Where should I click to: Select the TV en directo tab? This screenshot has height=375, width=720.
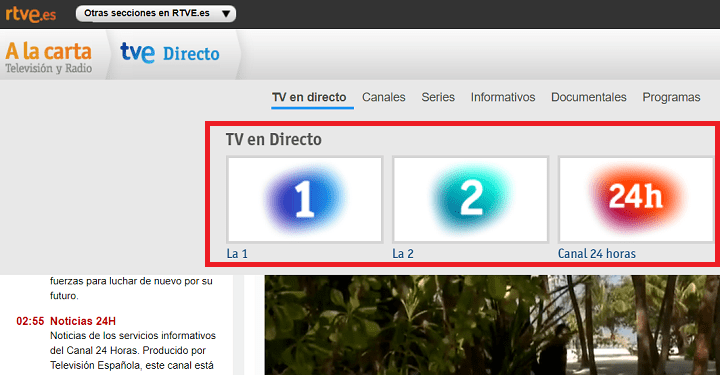pyautogui.click(x=309, y=97)
